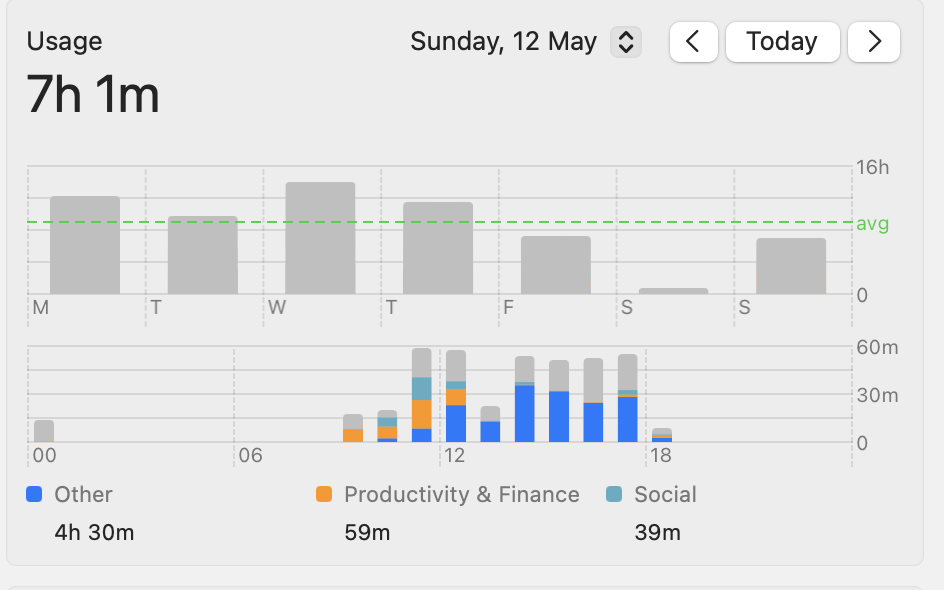The width and height of the screenshot is (944, 590).
Task: Click the Other 4h 30m duration value
Action: [94, 532]
